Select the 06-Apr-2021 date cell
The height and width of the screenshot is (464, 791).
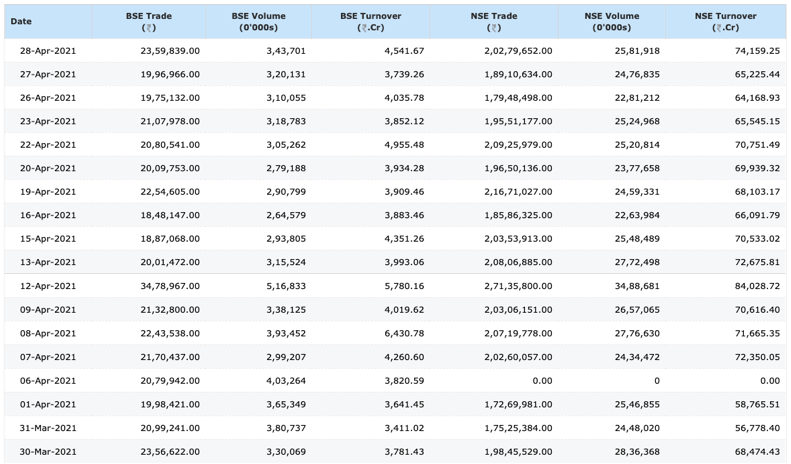49,381
